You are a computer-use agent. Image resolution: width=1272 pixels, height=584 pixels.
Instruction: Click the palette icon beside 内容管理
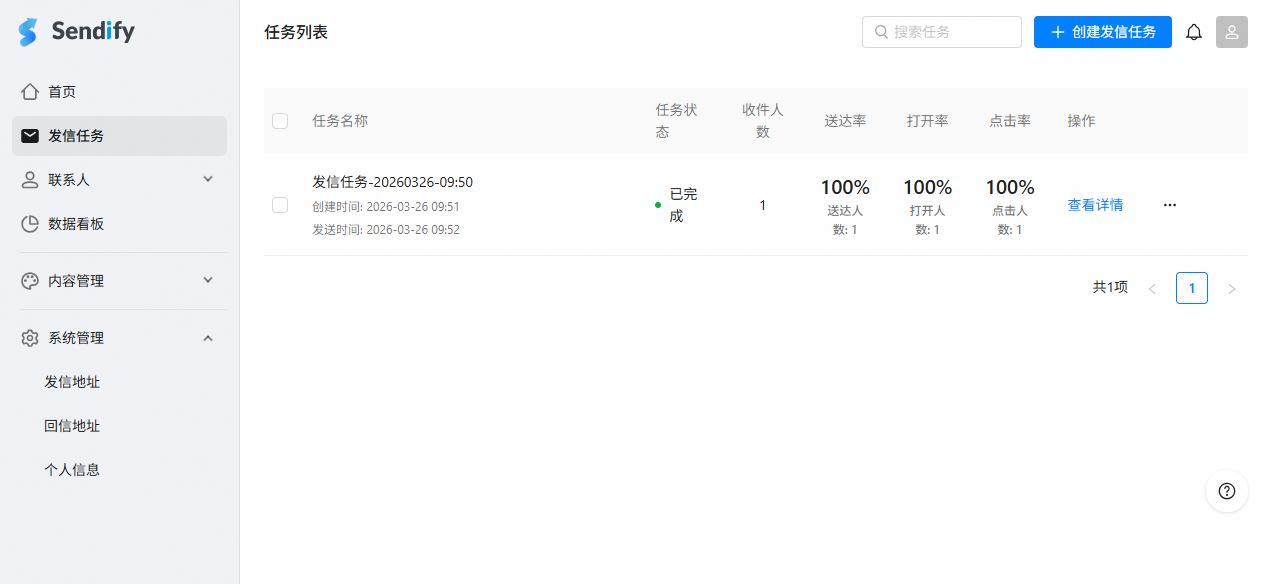[x=30, y=281]
